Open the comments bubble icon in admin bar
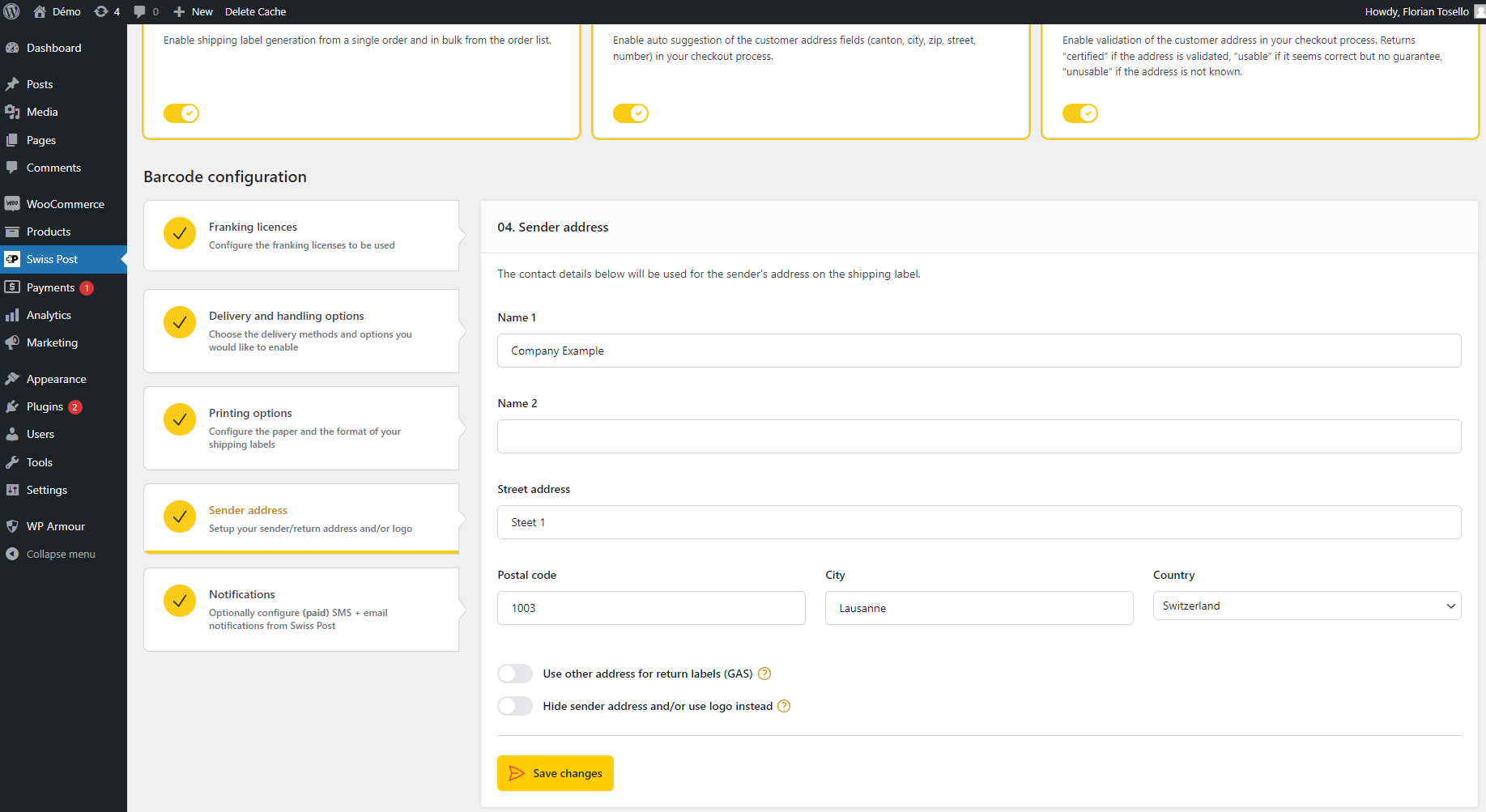Viewport: 1486px width, 812px height. tap(141, 11)
